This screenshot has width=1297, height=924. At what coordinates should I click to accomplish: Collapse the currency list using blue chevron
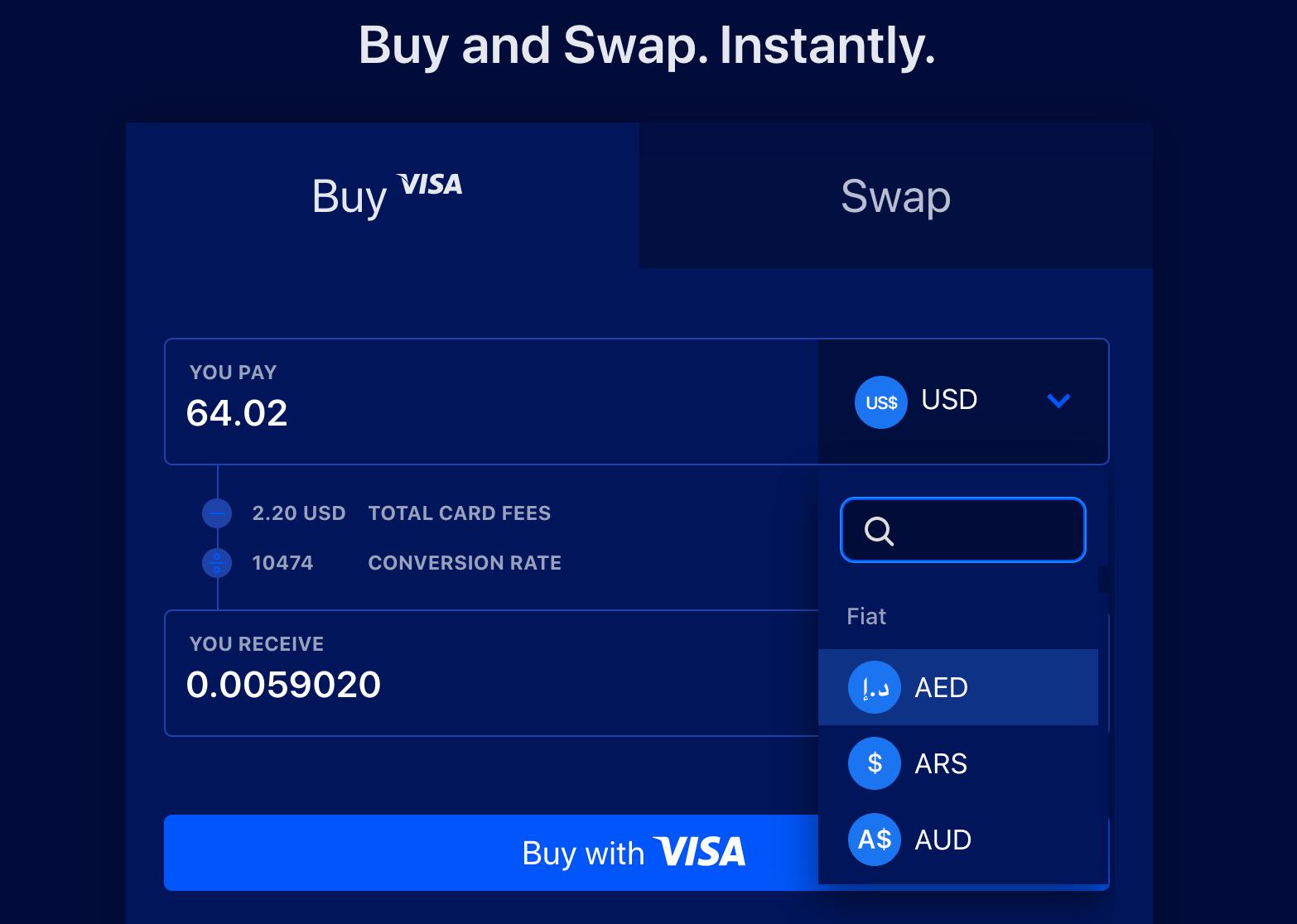(x=1058, y=401)
